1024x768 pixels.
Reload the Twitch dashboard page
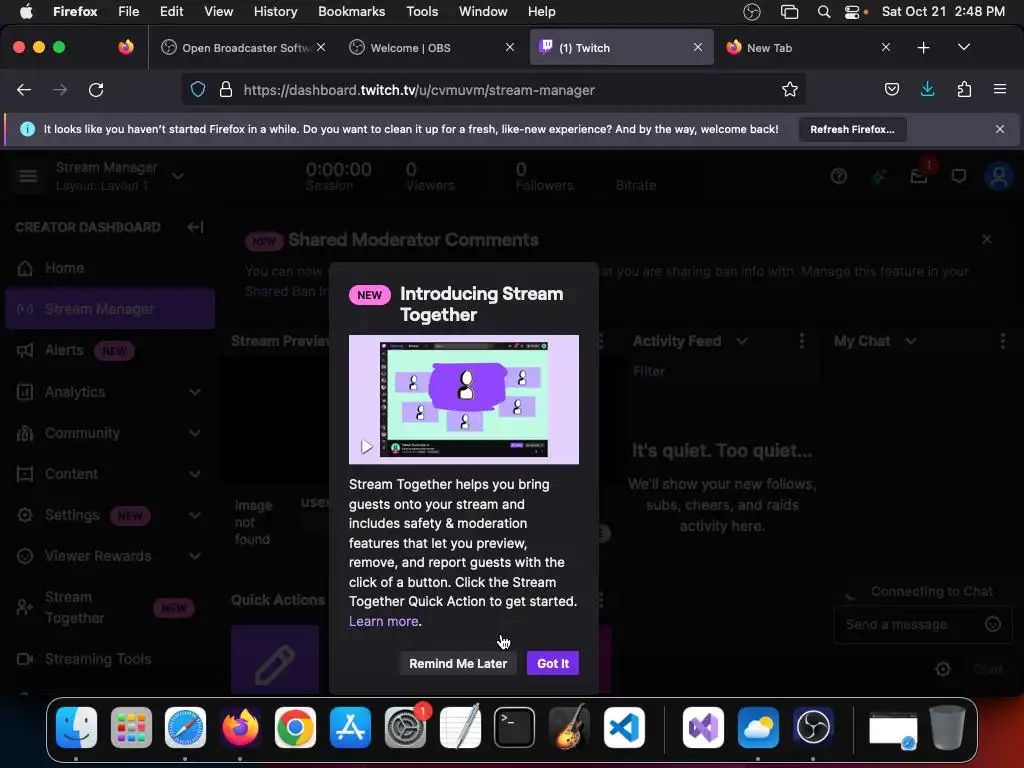pyautogui.click(x=96, y=89)
